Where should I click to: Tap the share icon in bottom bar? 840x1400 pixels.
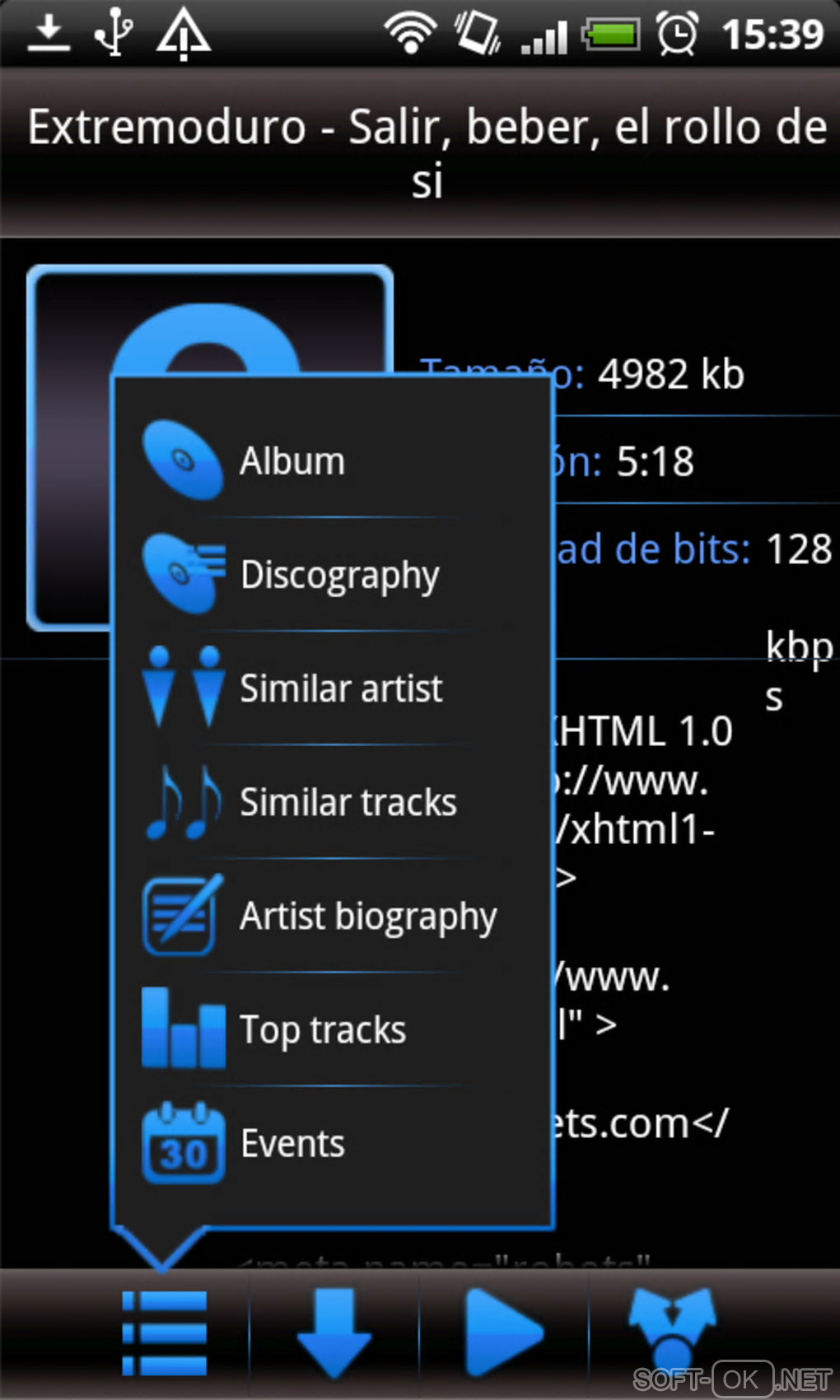(x=673, y=1330)
